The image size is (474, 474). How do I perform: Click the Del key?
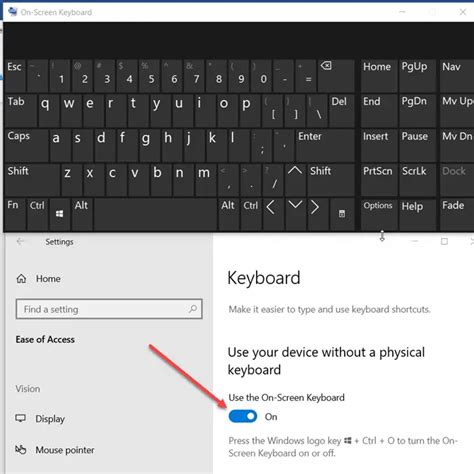click(x=342, y=110)
